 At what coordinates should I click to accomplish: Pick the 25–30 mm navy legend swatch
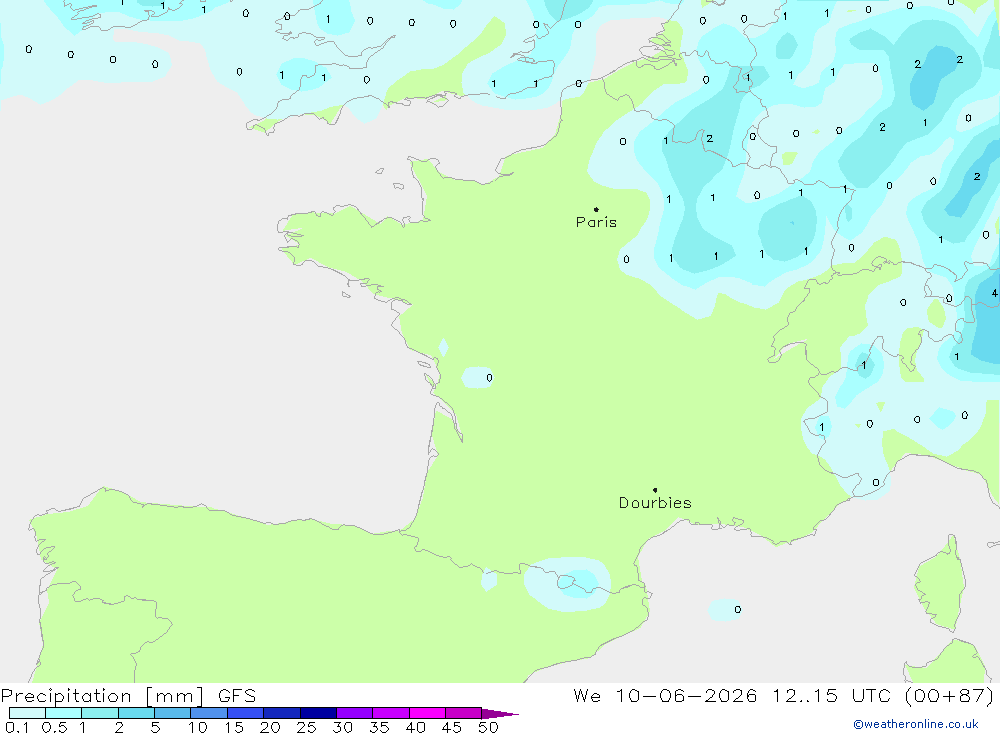point(318,713)
